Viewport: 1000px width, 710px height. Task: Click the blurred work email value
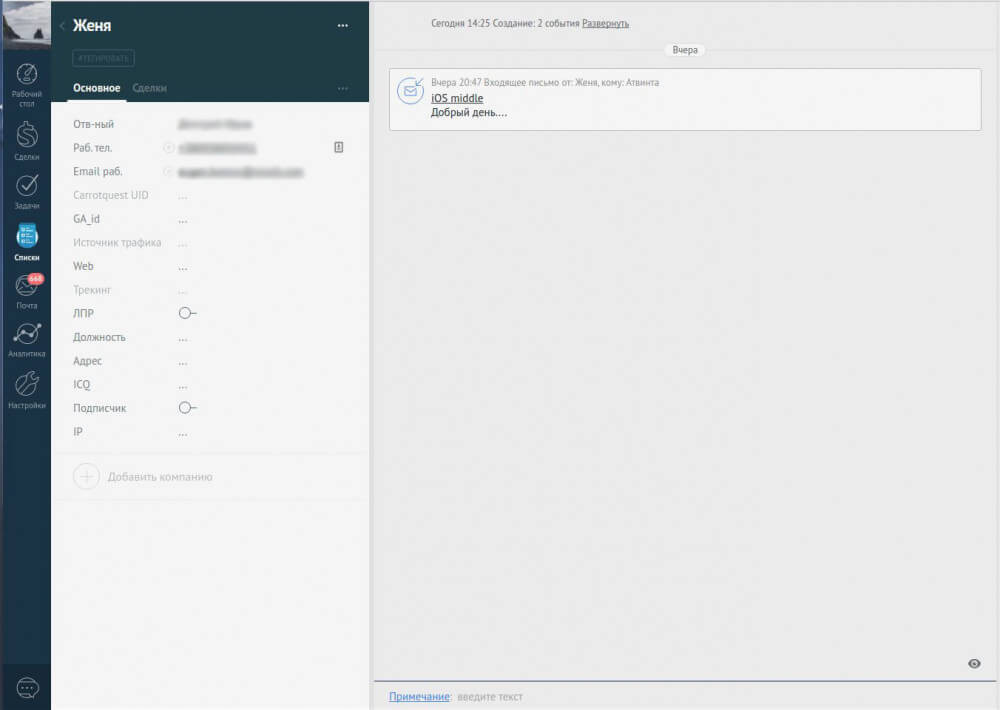point(240,172)
